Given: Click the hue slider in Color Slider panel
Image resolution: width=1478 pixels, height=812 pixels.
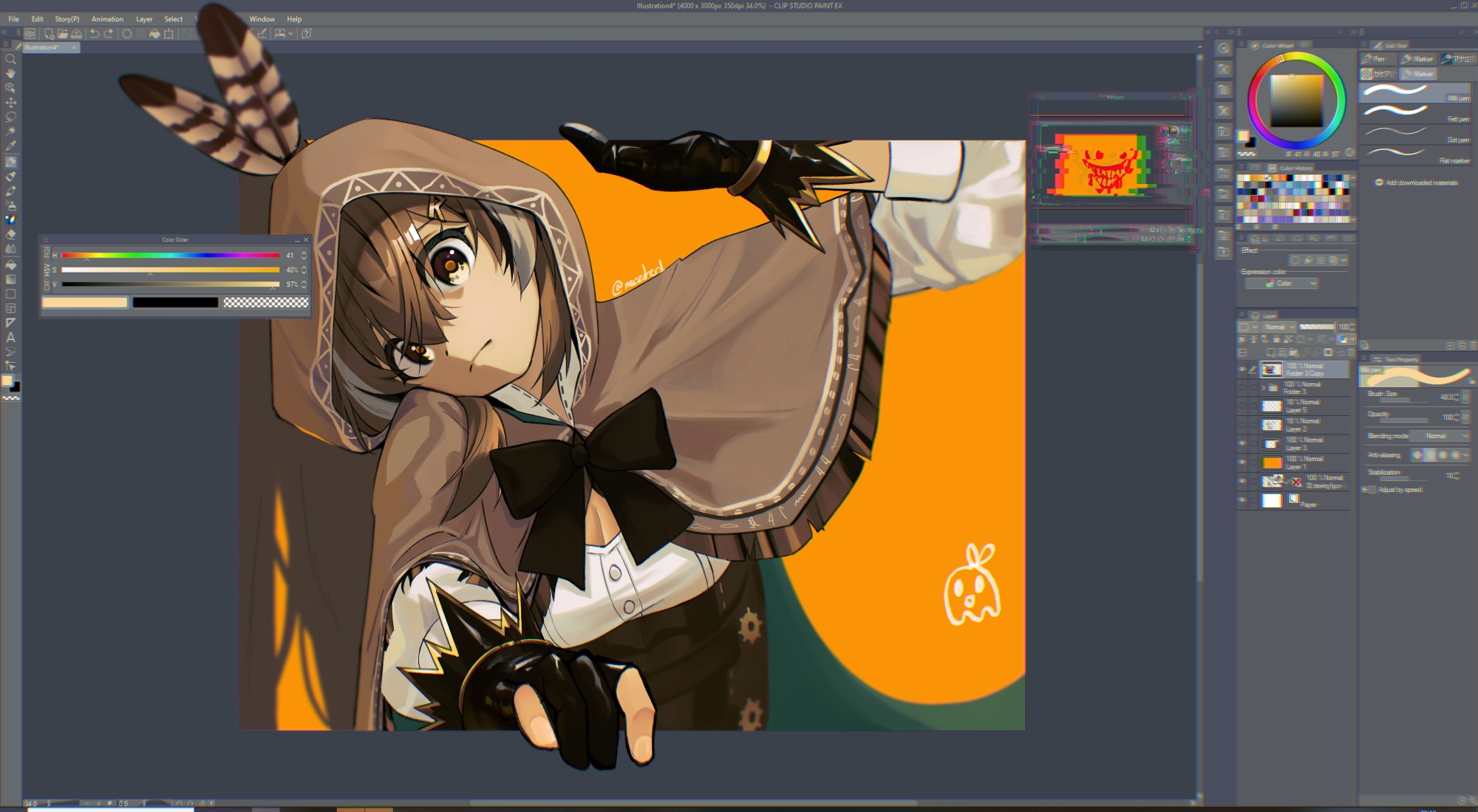Looking at the screenshot, I should [x=170, y=256].
